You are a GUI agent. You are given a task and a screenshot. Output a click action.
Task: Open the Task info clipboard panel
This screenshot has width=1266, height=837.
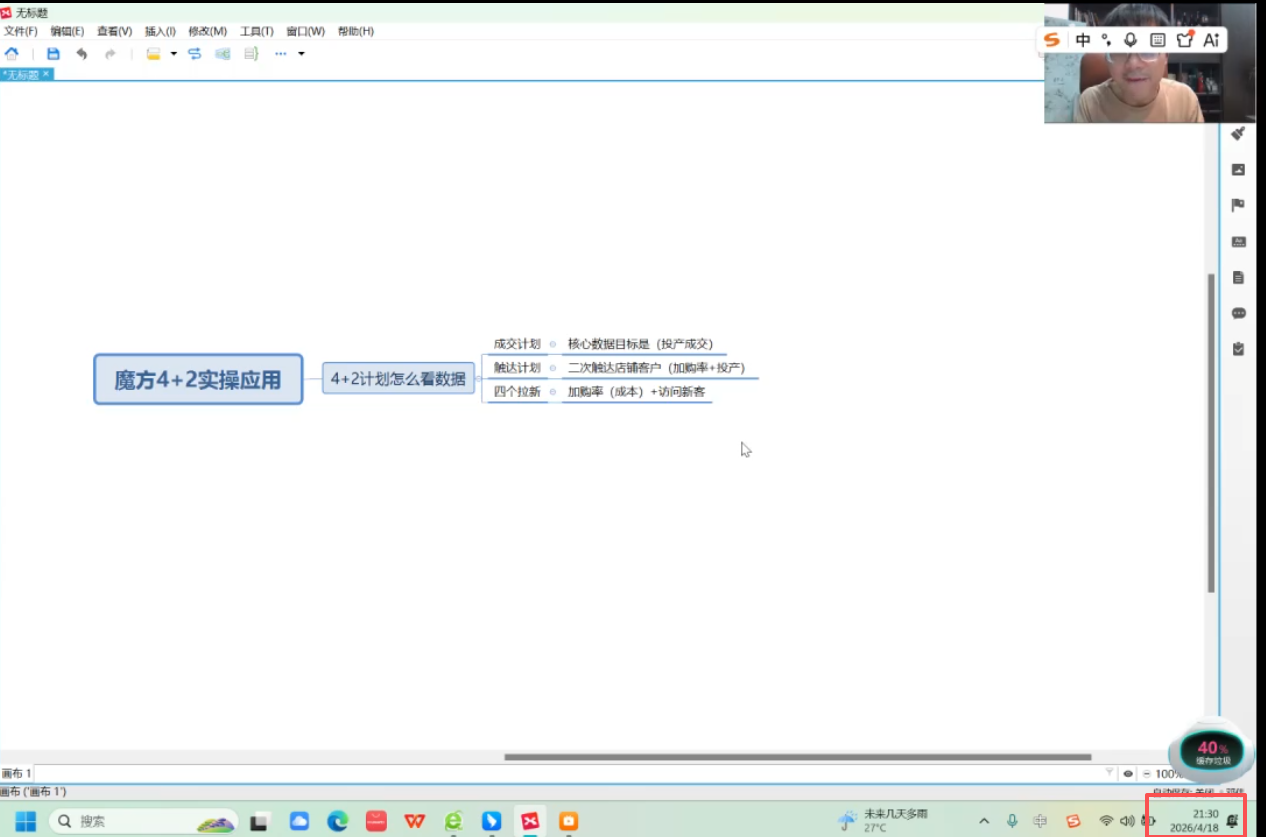[1238, 349]
